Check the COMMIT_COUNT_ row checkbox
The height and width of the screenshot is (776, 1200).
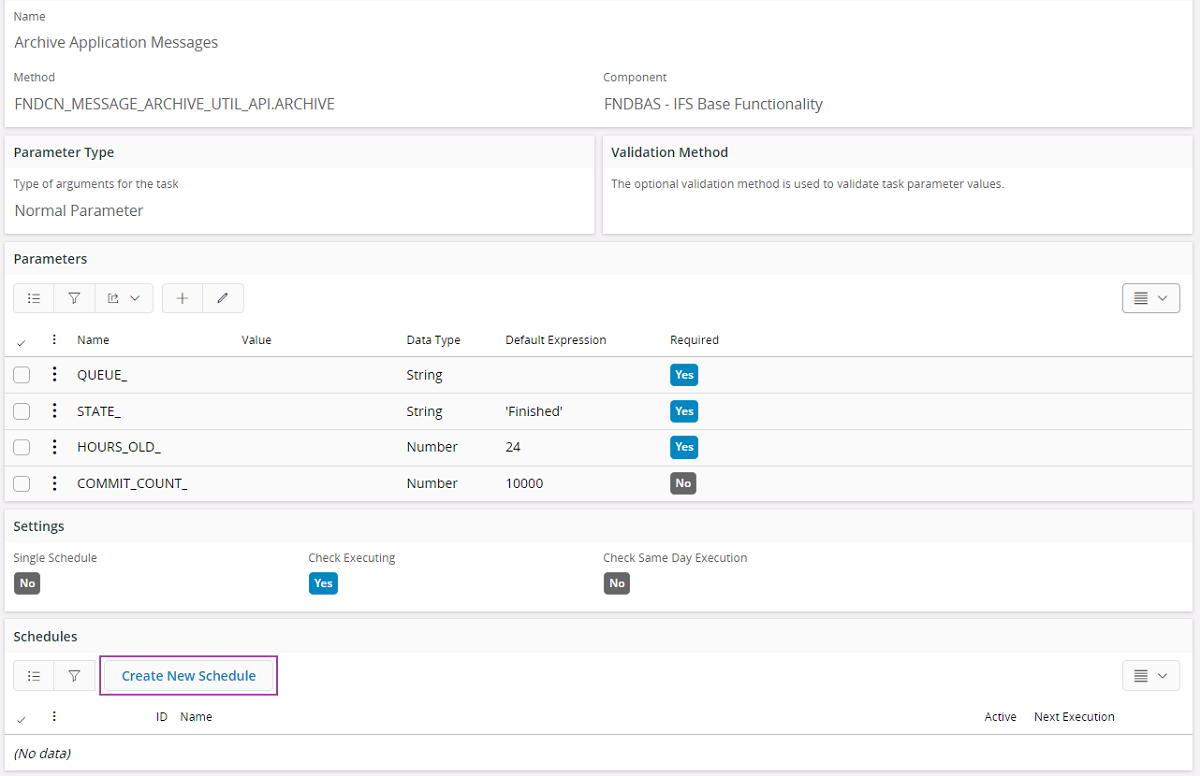[22, 483]
